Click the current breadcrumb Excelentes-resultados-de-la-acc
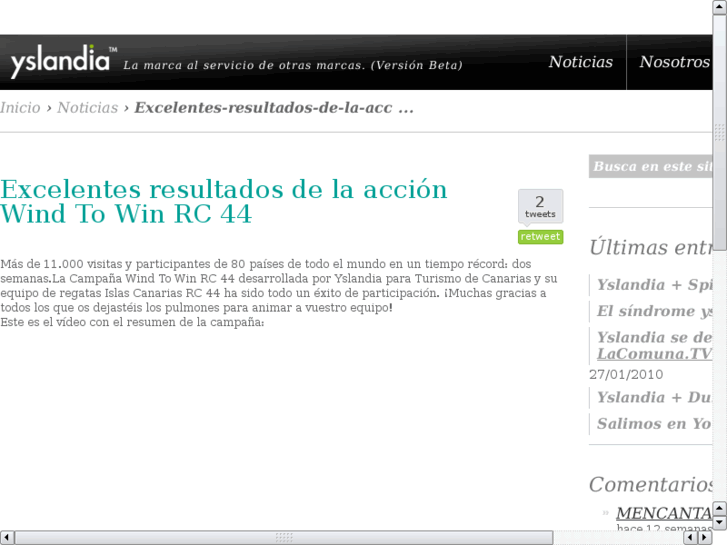The width and height of the screenshot is (727, 545). (x=274, y=108)
